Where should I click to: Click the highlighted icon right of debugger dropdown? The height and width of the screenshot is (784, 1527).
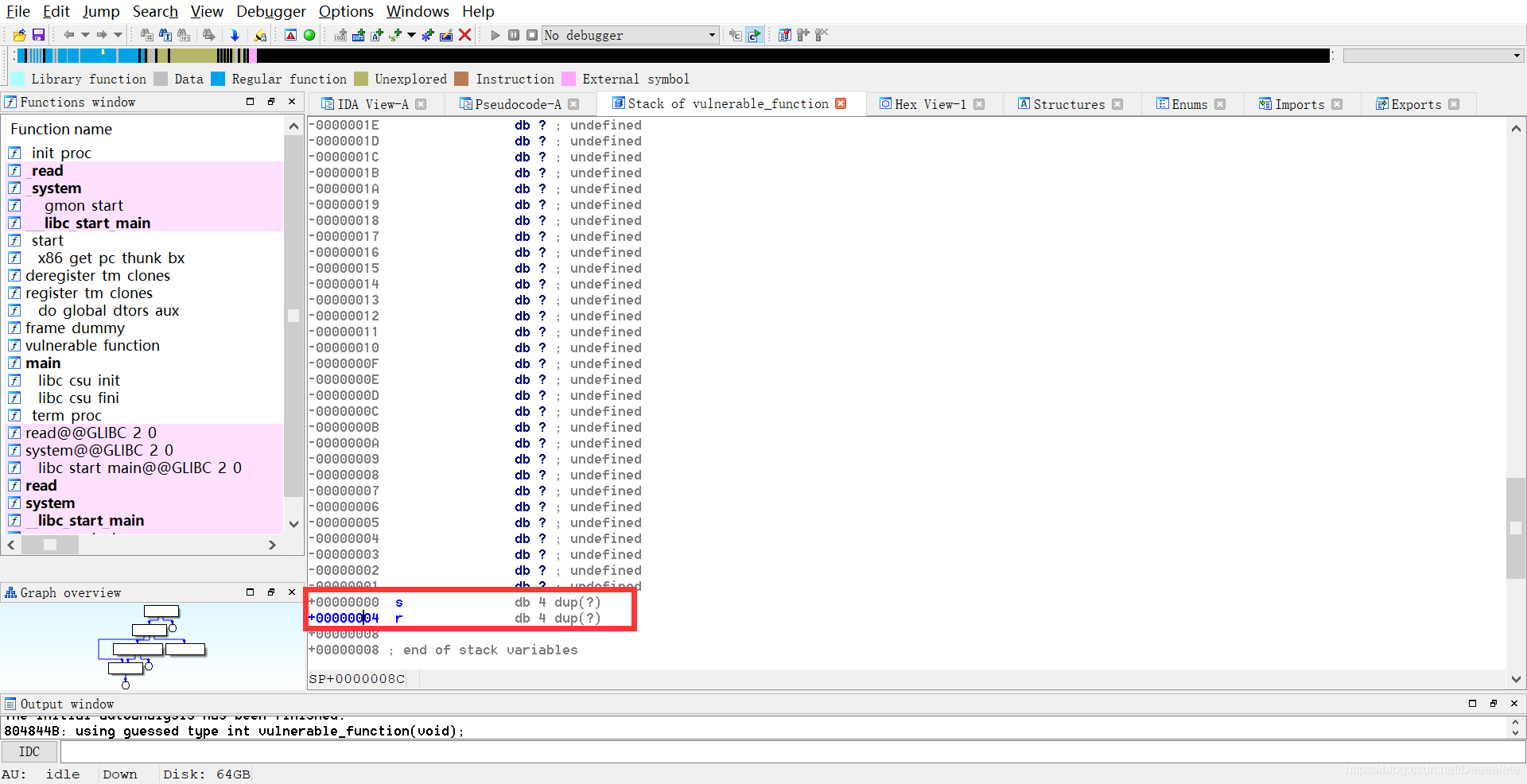pyautogui.click(x=755, y=35)
